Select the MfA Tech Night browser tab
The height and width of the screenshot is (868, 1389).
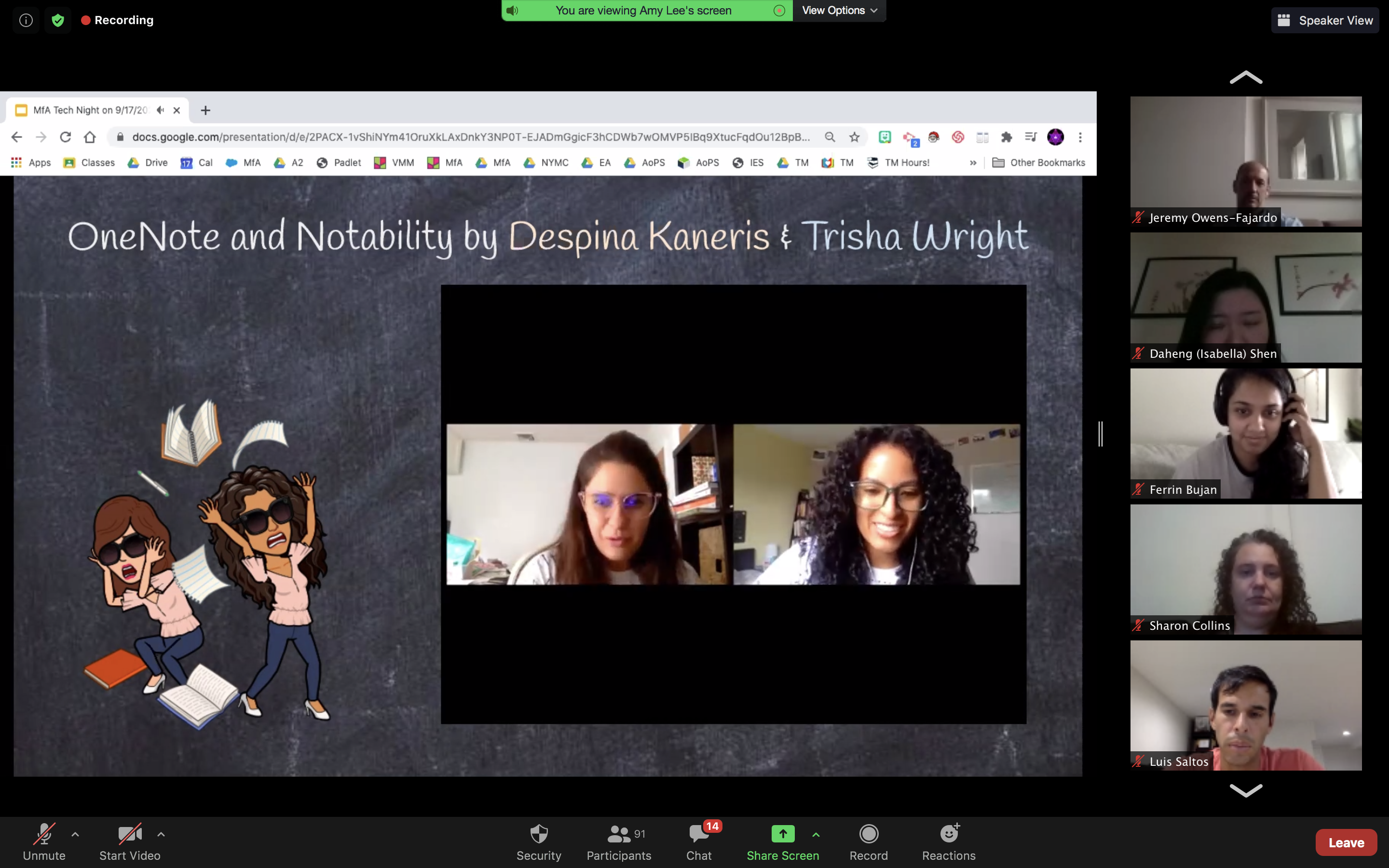click(97, 110)
